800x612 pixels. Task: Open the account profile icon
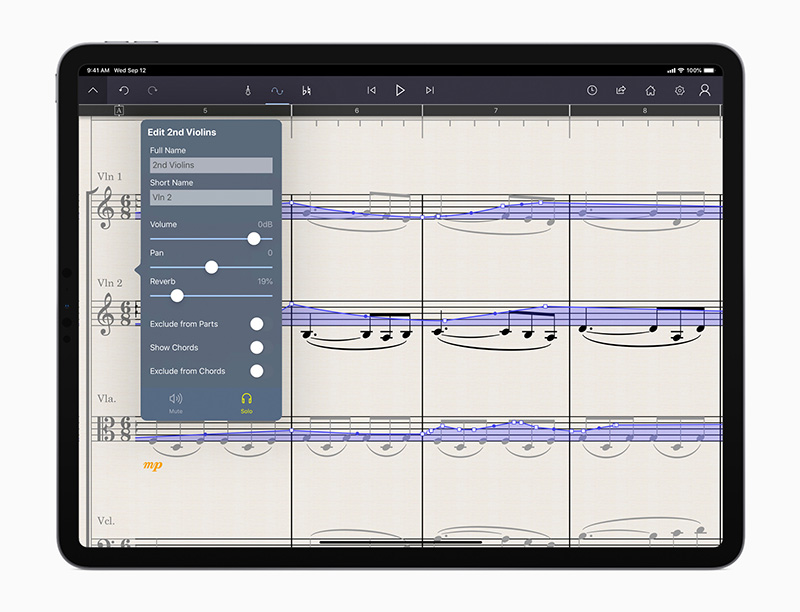(706, 89)
